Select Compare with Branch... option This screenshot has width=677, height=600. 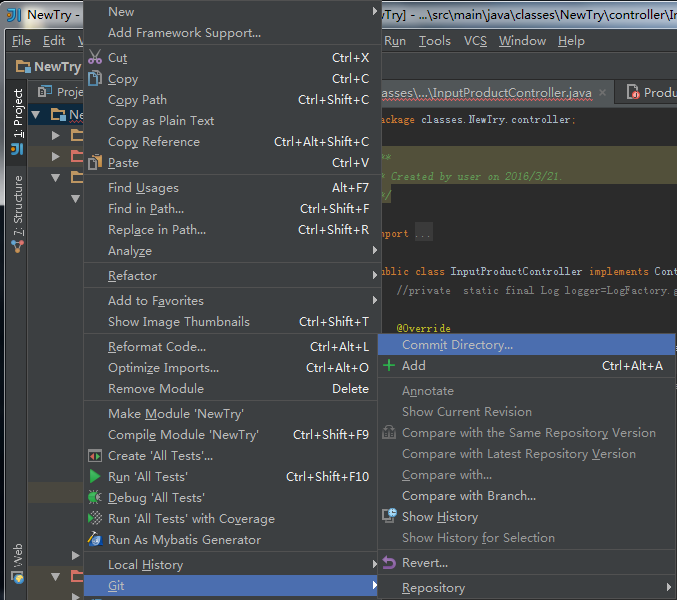(468, 496)
